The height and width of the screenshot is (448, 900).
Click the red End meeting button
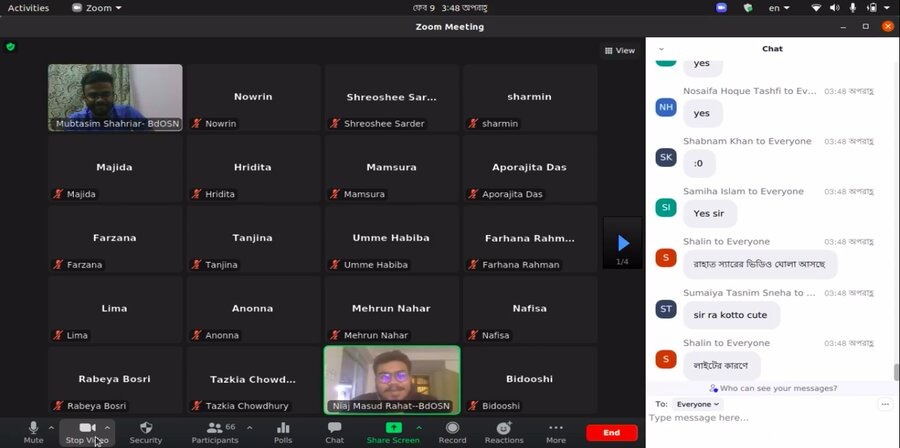coord(611,432)
